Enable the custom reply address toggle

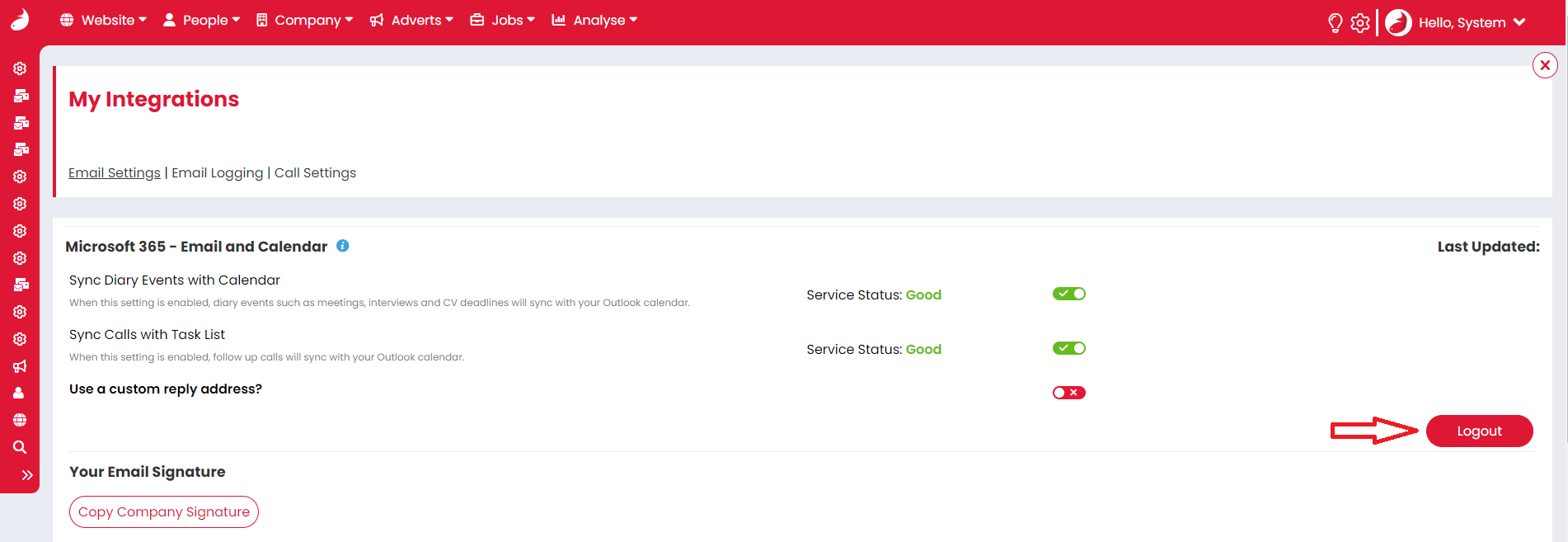(1069, 393)
